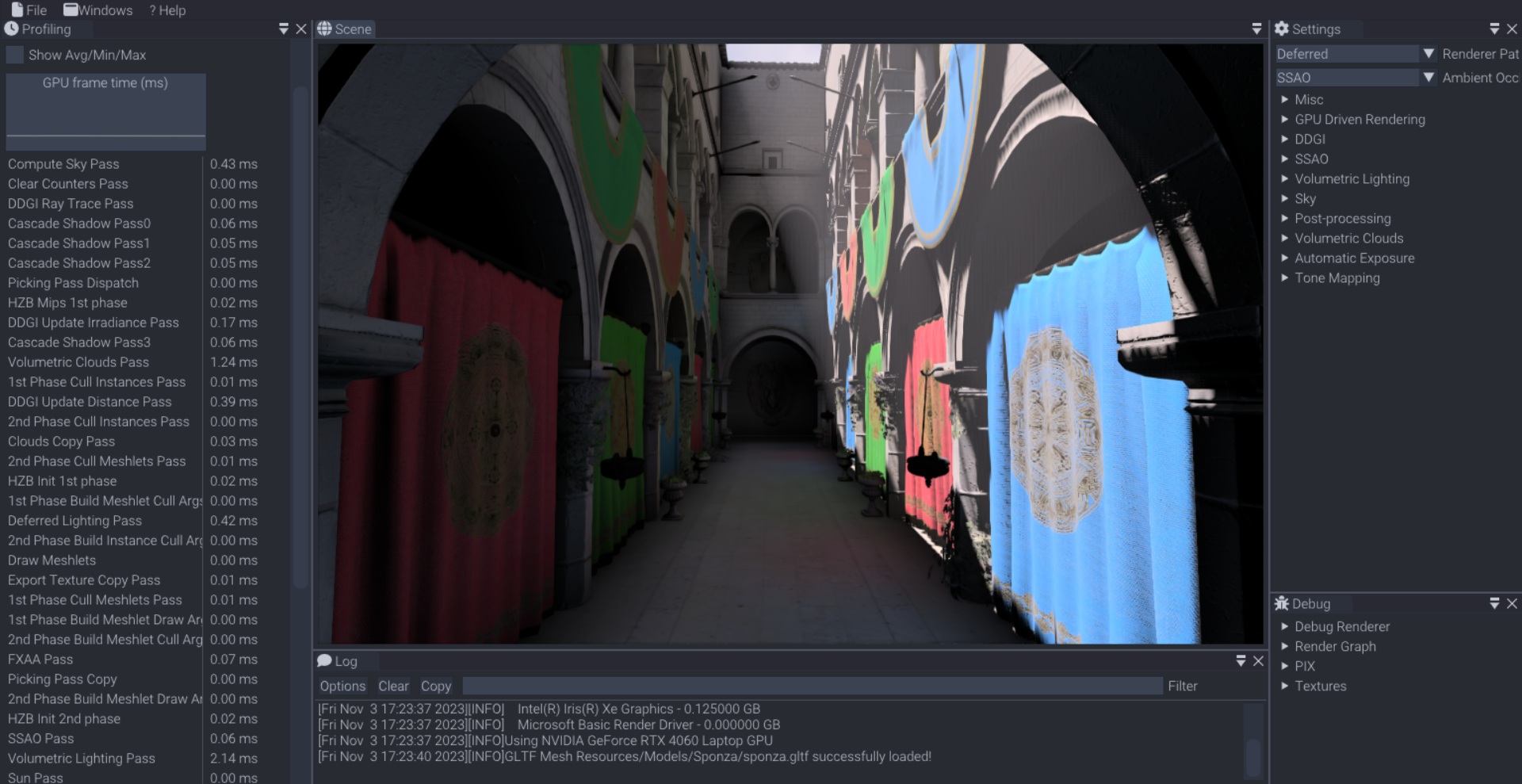Open the Help menu
This screenshot has height=784, width=1522.
tap(167, 10)
